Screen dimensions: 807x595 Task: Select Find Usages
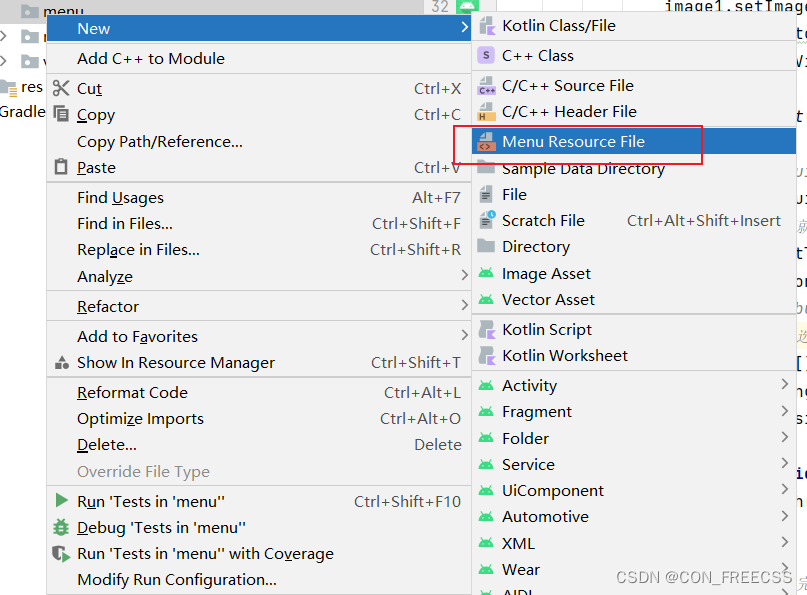point(258,198)
